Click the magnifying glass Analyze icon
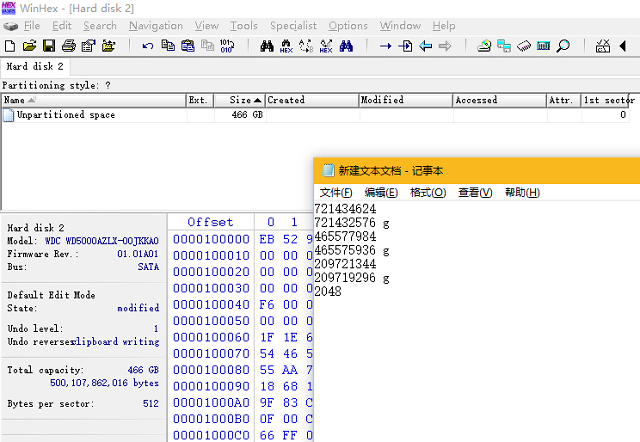Viewport: 640px width, 442px height. 563,46
